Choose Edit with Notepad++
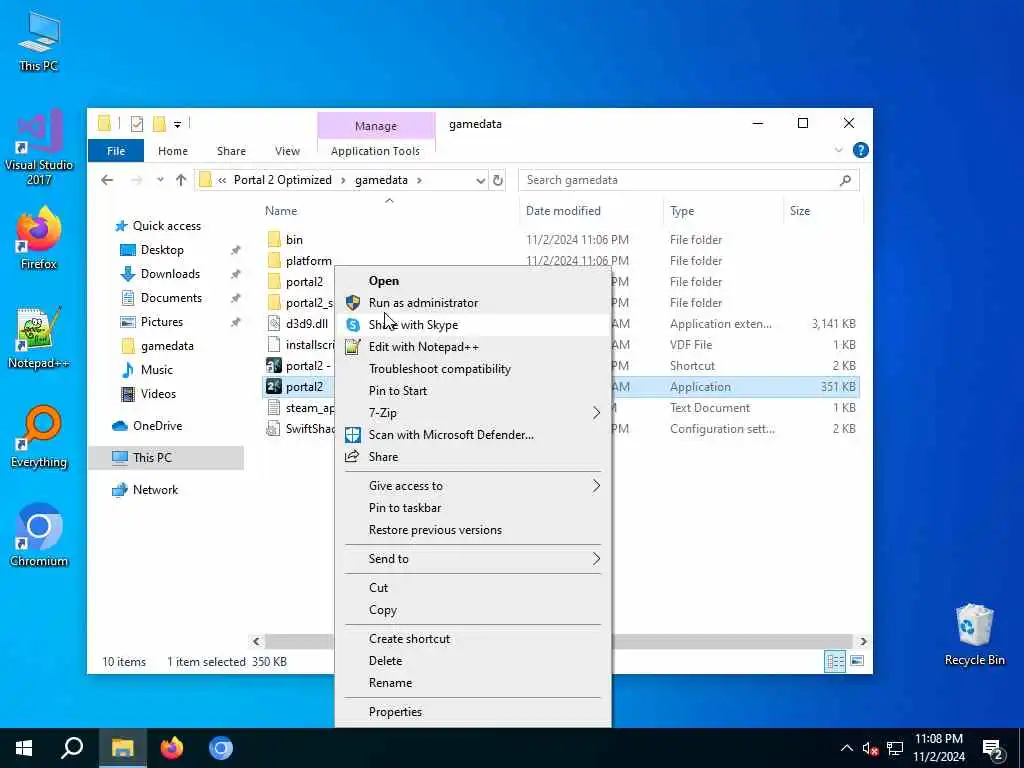The image size is (1024, 768). (x=473, y=347)
